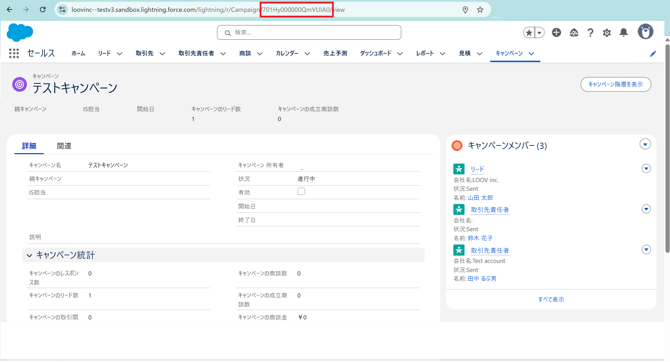Switch to the 詳細 tab
Image resolution: width=670 pixels, height=362 pixels.
click(29, 146)
